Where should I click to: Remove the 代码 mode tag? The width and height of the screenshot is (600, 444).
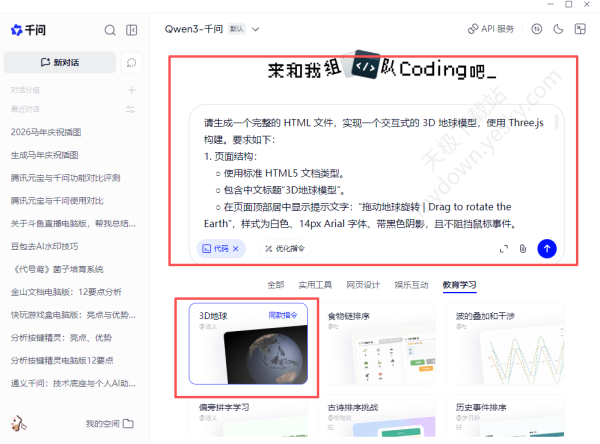coord(235,248)
